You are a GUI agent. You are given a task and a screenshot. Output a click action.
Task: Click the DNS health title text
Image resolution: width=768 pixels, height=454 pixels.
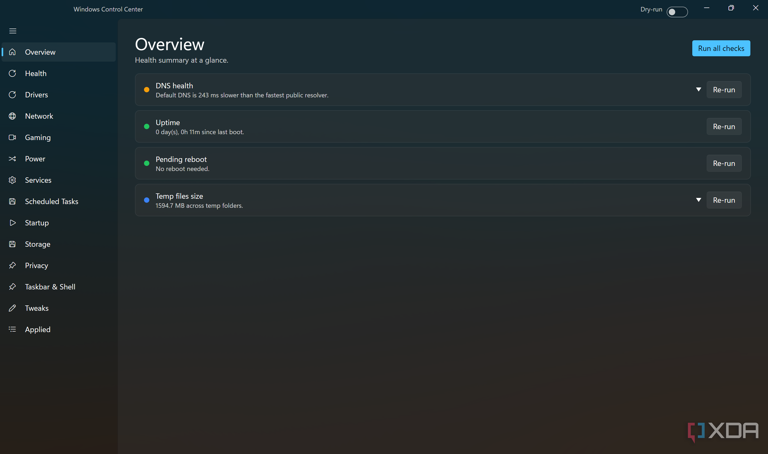(174, 85)
